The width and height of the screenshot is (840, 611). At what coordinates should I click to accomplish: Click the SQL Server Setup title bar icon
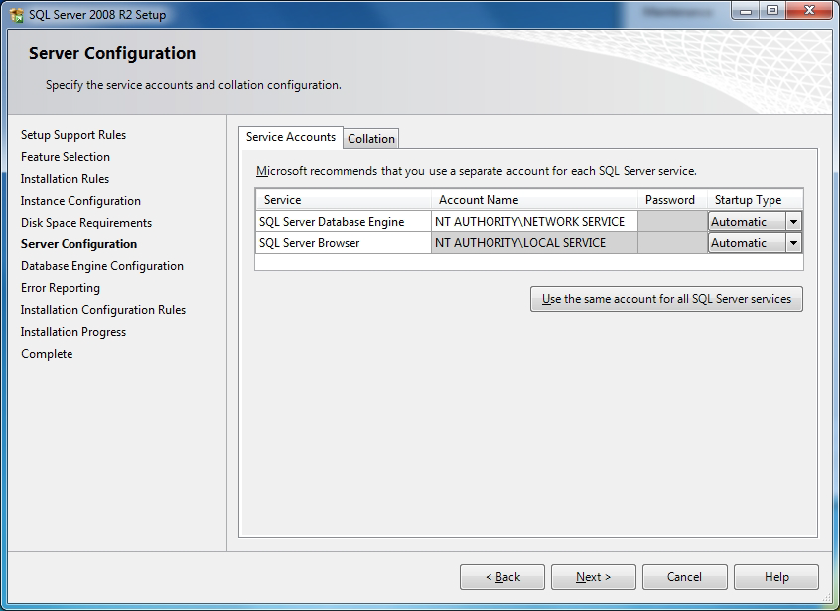tap(17, 15)
